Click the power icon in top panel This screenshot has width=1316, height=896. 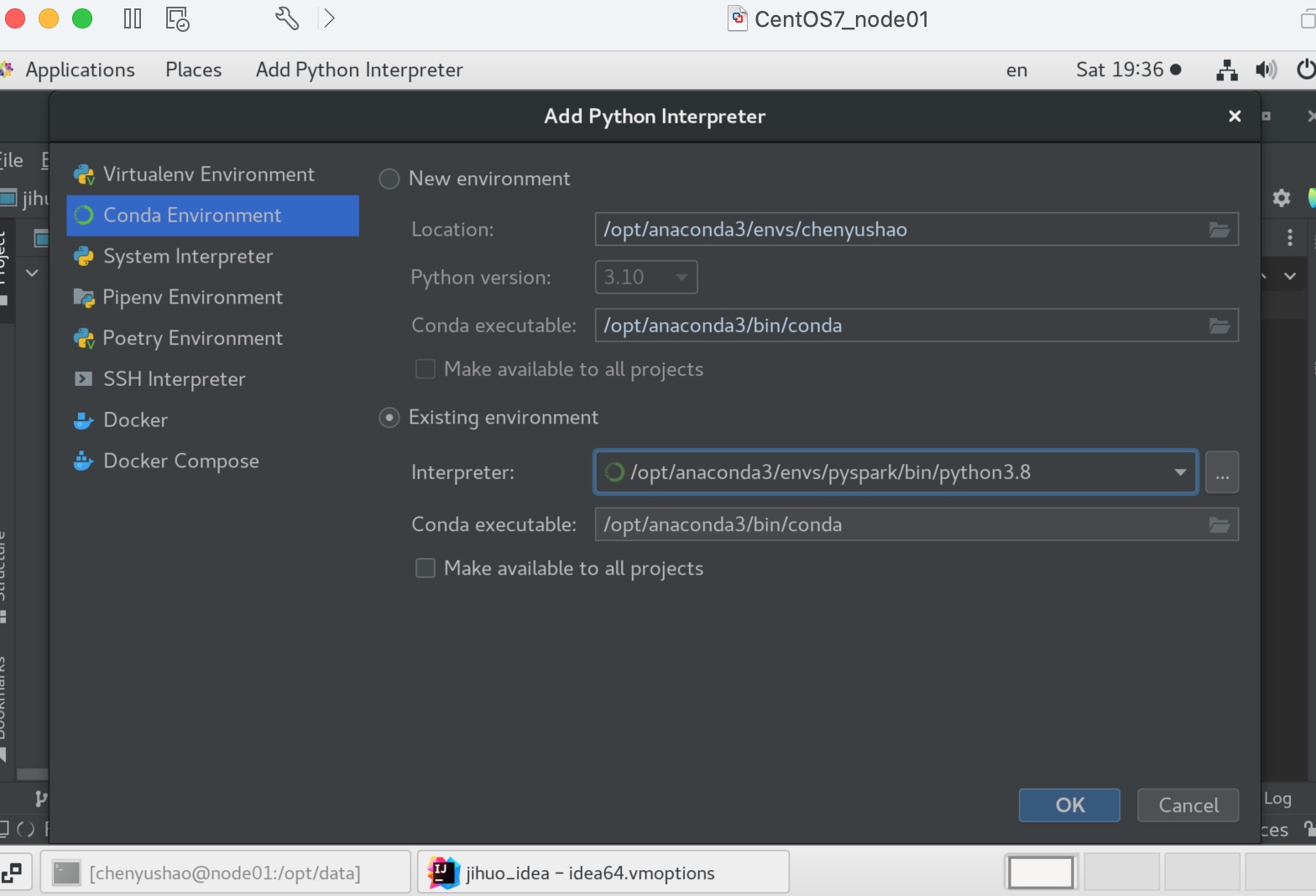[x=1306, y=70]
